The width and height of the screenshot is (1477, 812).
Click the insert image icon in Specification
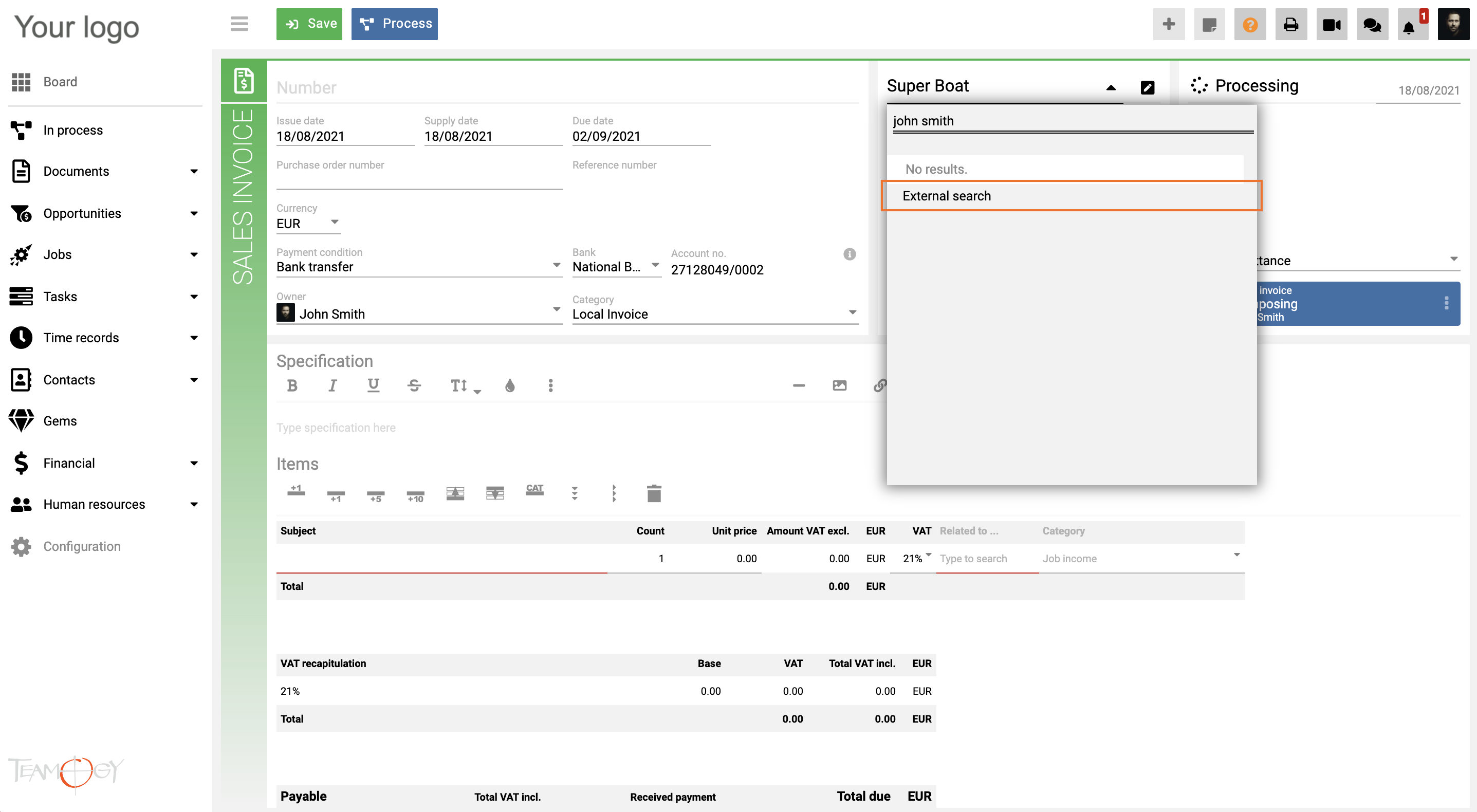[x=839, y=385]
